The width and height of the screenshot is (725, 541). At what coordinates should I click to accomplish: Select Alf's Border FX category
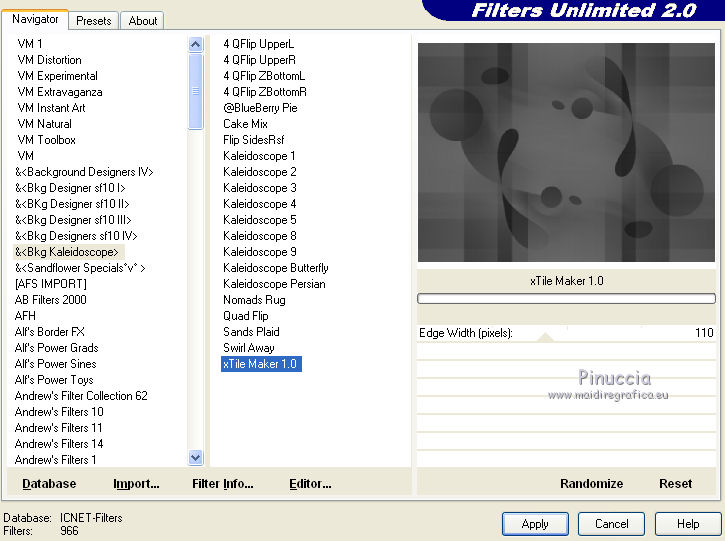tap(49, 332)
